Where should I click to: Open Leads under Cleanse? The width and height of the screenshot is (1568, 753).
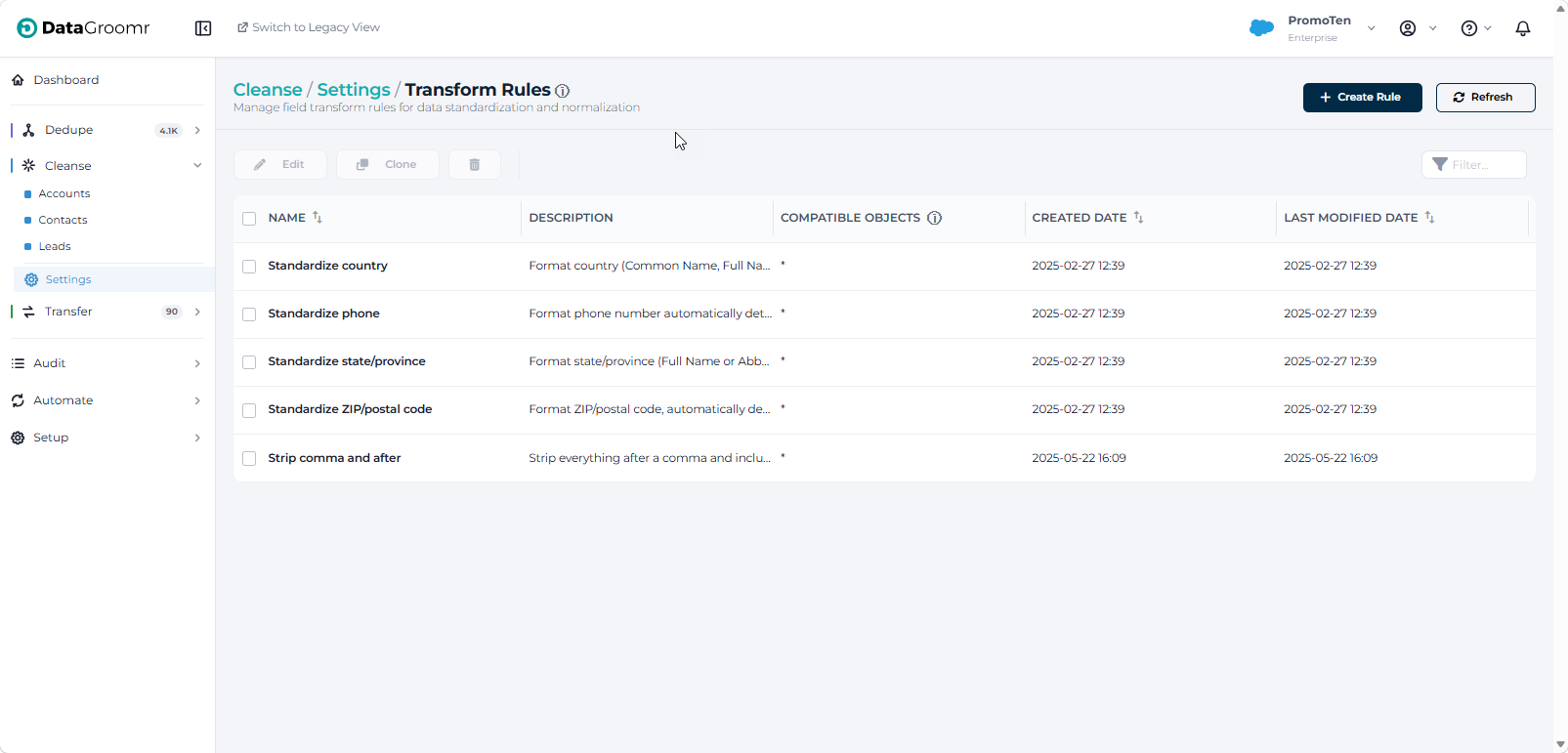point(55,246)
